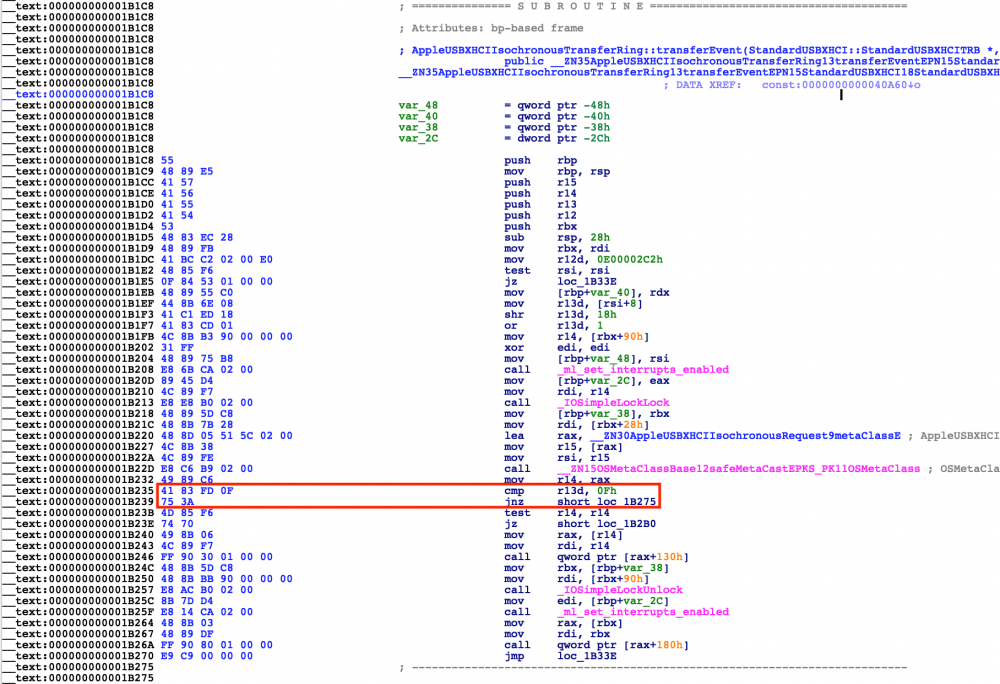
Task: Click 'mov r14, [rbx+90h]' at address 1B1FB
Action: 577,337
